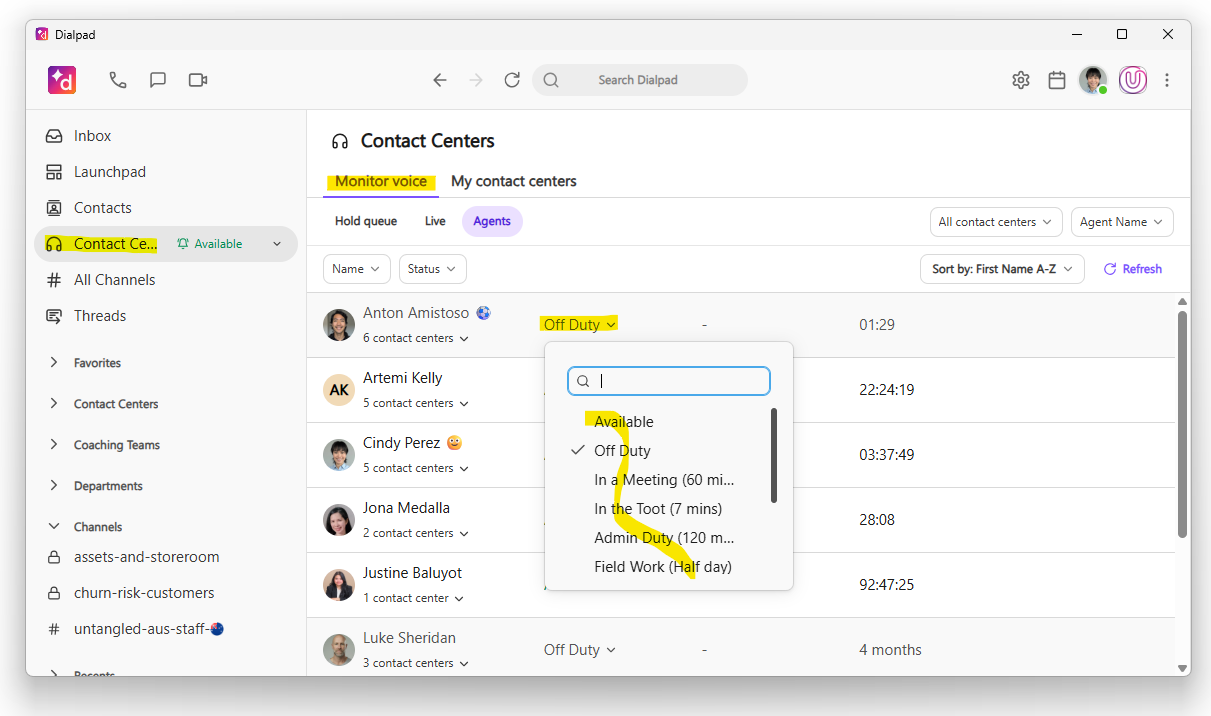
Task: Expand Artemi Kelly's 5 contact centers
Action: point(416,403)
